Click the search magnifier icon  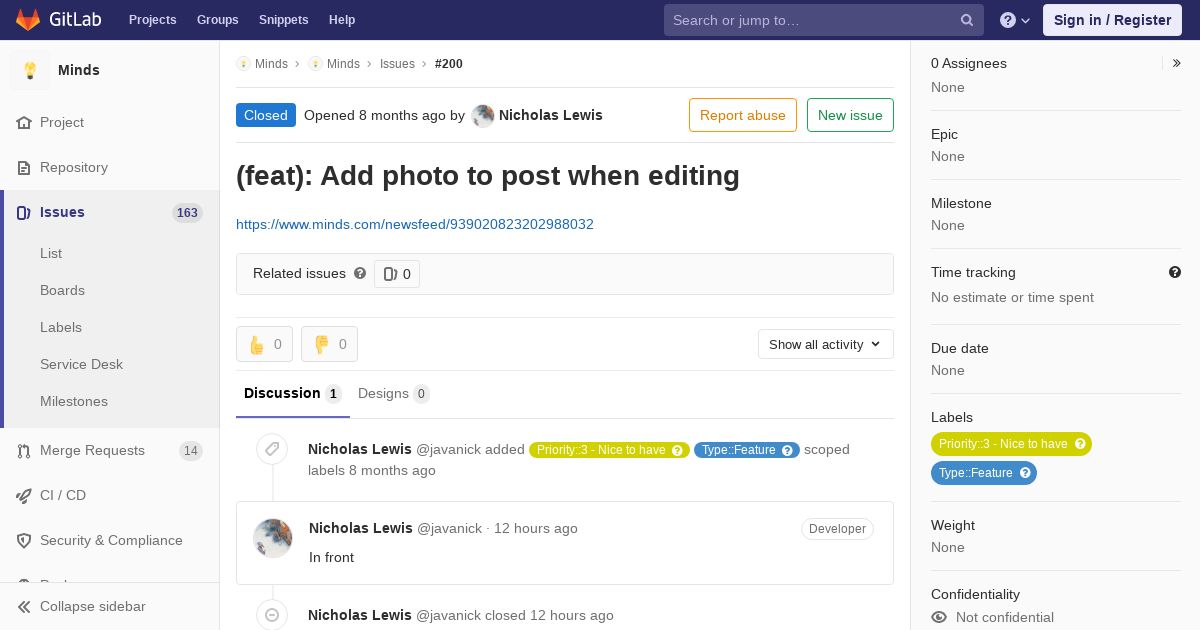967,20
